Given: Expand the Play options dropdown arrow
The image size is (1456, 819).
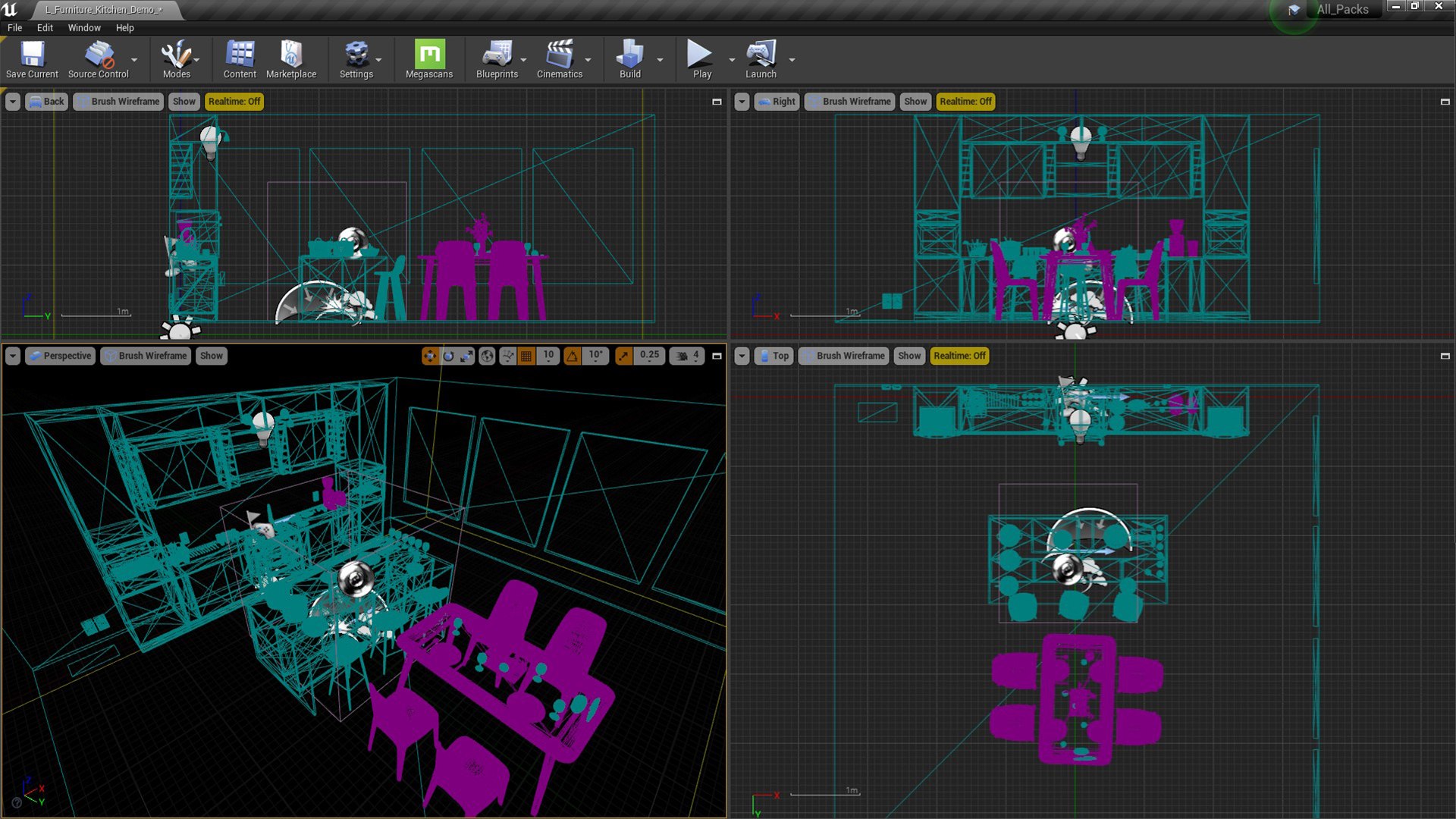Looking at the screenshot, I should 732,59.
